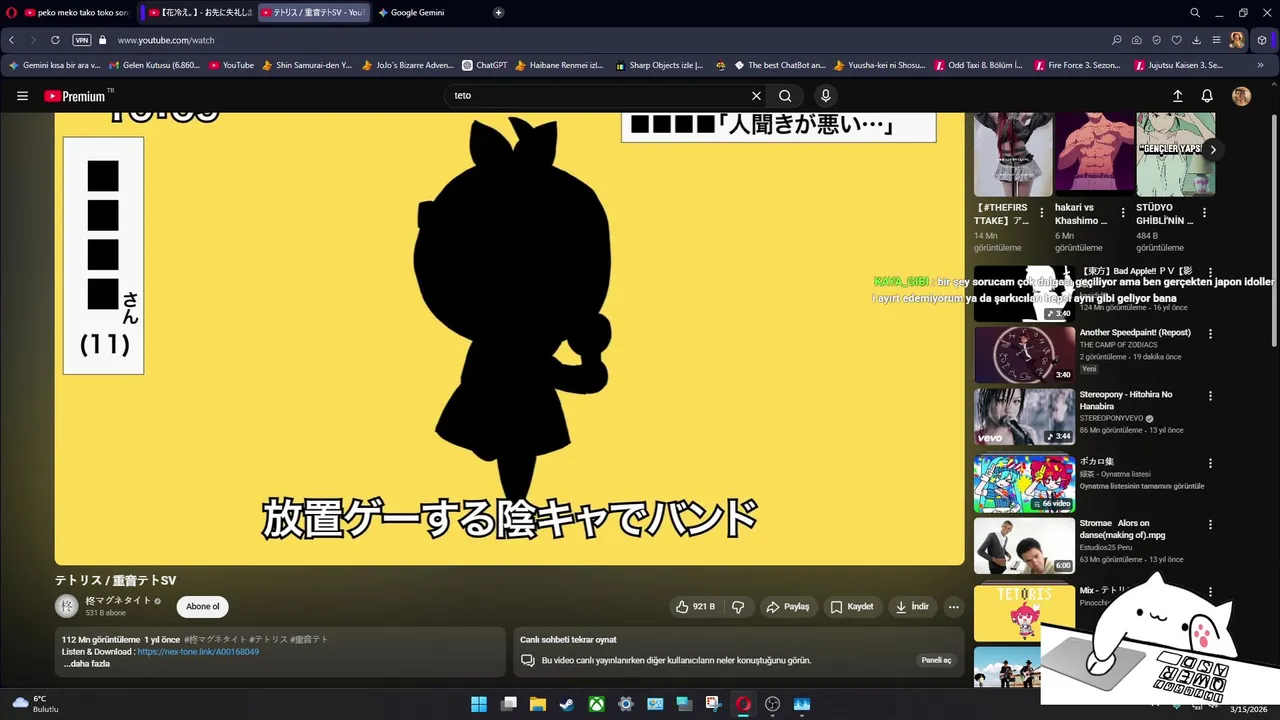
Task: Open the YouTube guide hamburger menu
Action: (22, 96)
